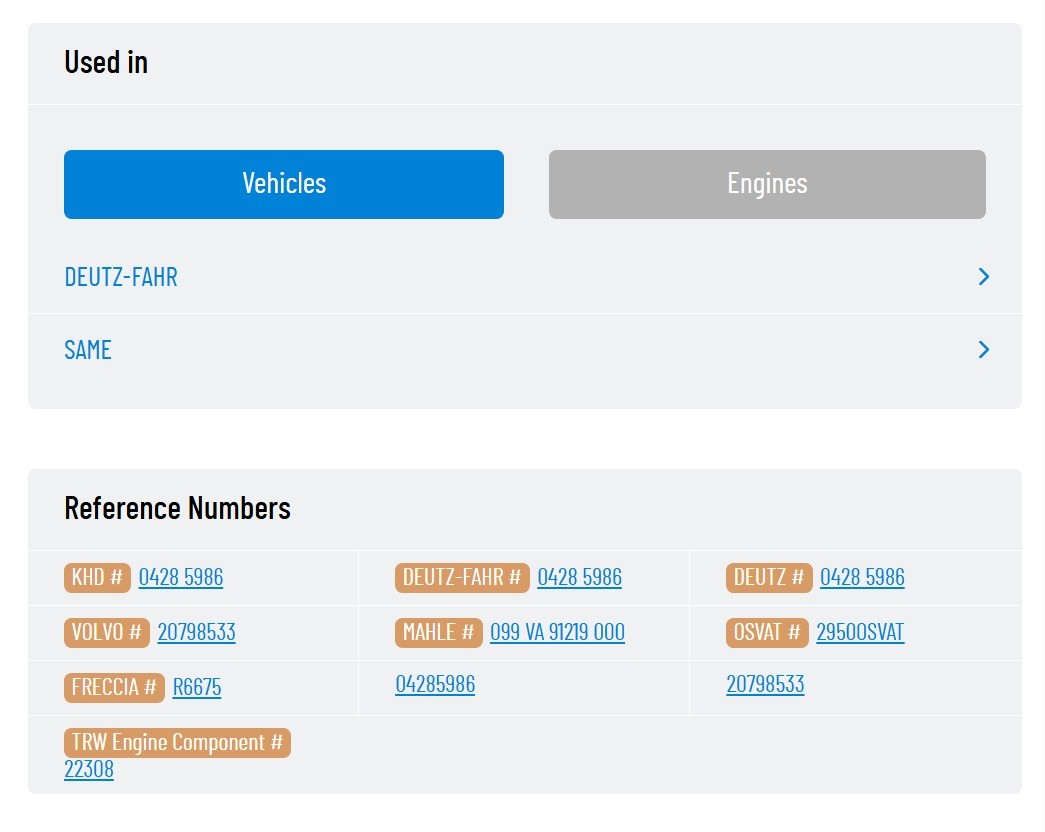
Task: Click the VOLVO # brand badge
Action: (107, 632)
